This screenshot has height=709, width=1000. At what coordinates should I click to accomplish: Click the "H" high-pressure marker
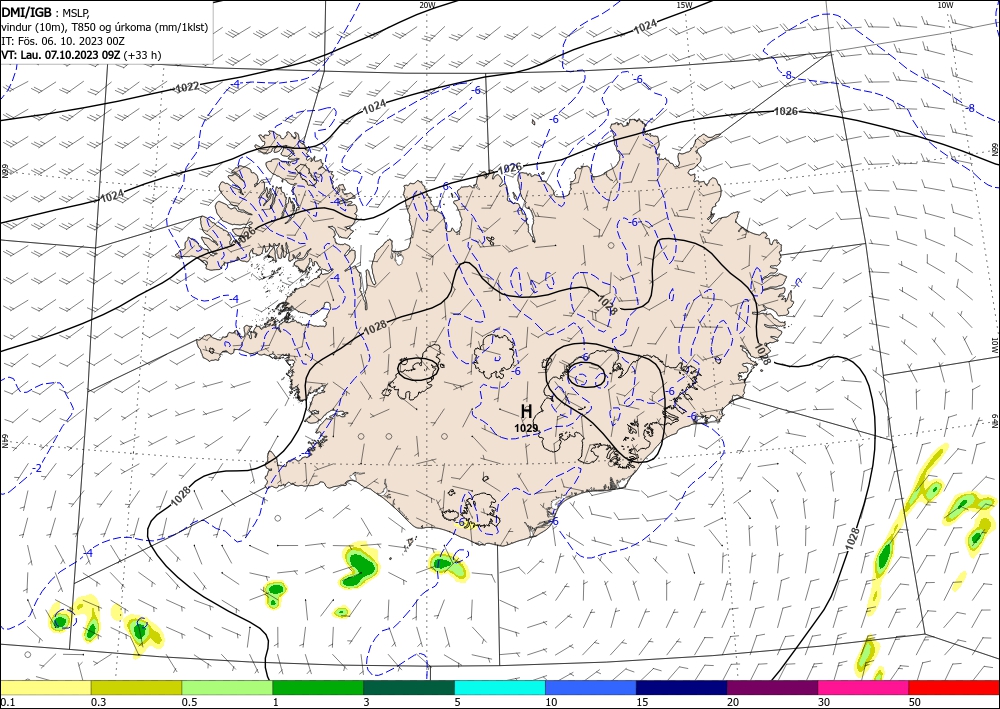[x=526, y=411]
